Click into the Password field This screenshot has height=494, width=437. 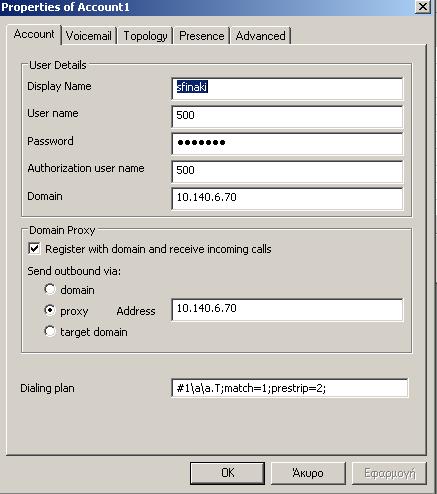[x=287, y=144]
